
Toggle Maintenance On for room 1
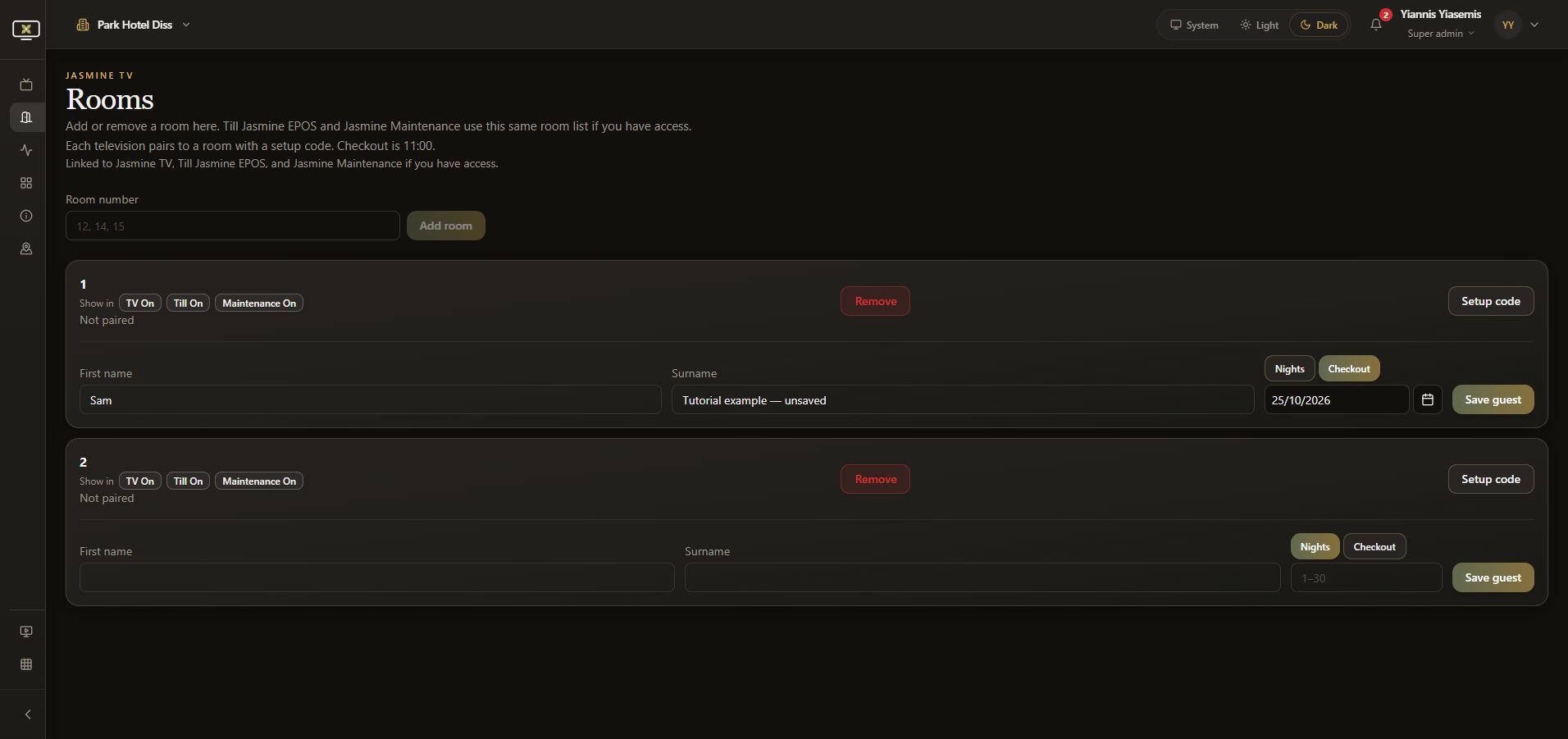pyautogui.click(x=259, y=303)
